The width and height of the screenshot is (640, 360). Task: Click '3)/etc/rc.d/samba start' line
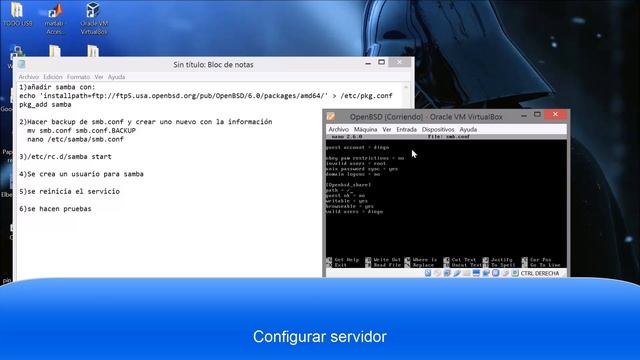click(x=65, y=156)
